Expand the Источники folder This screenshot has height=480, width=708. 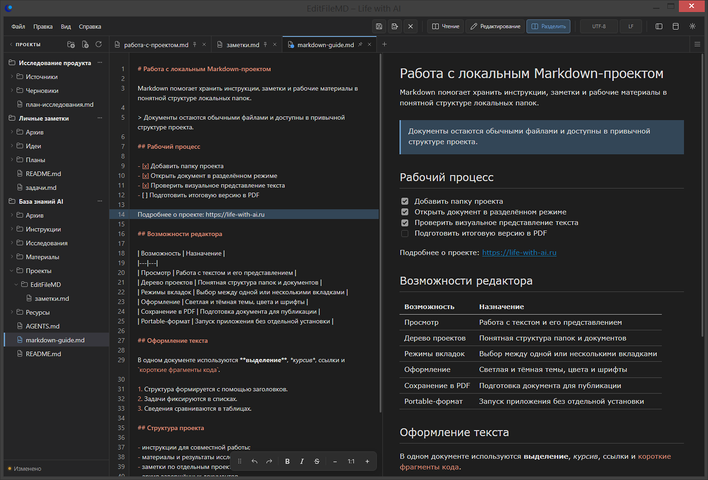[12, 77]
